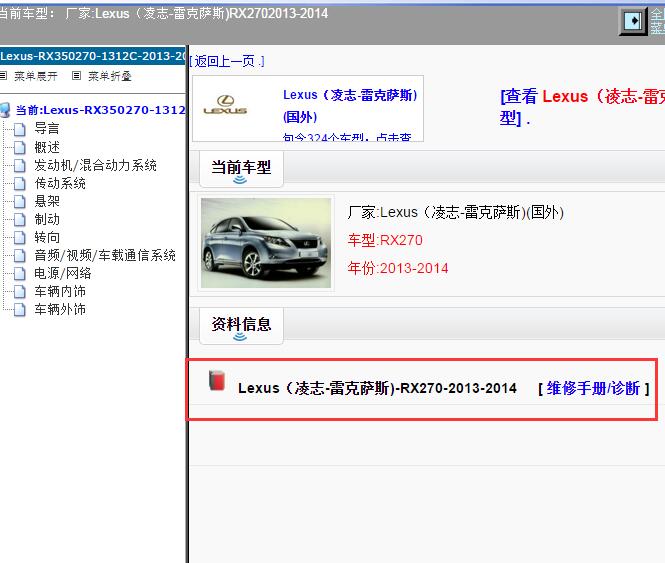Viewport: 665px width, 563px height.
Task: Open the 概述 tree item
Action: tap(47, 147)
